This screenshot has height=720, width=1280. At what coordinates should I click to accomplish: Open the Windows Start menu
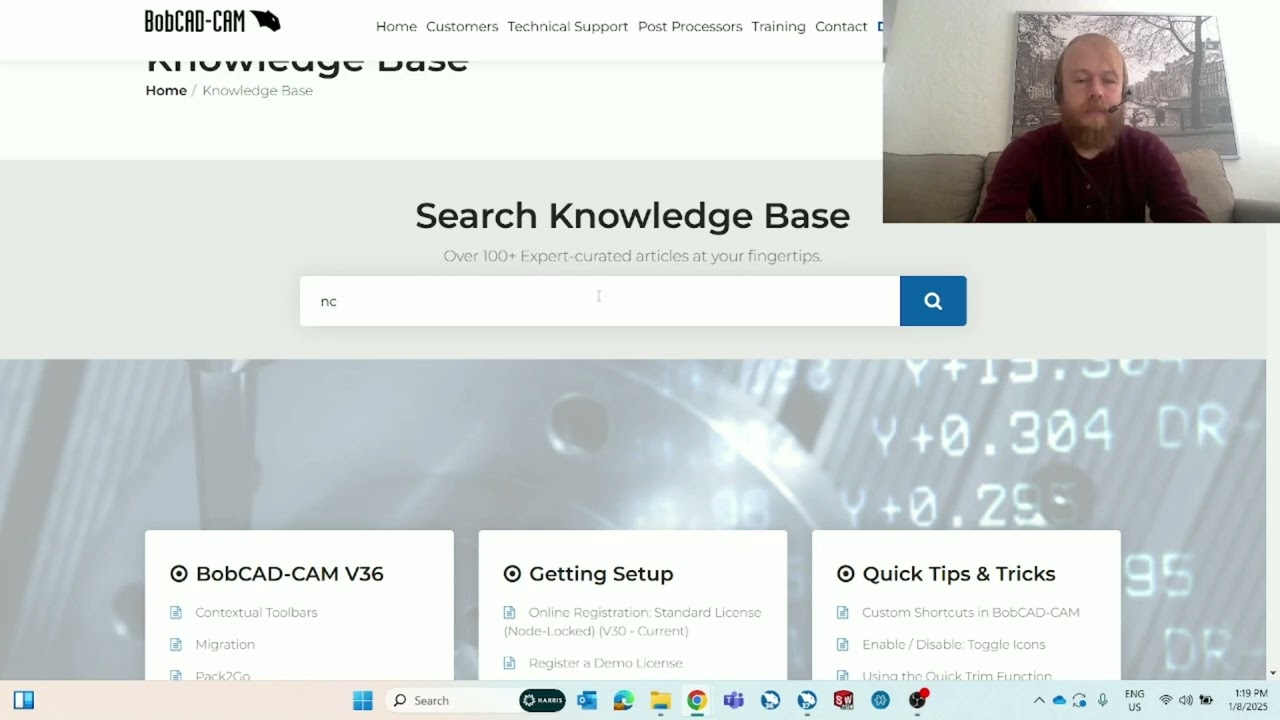(363, 700)
